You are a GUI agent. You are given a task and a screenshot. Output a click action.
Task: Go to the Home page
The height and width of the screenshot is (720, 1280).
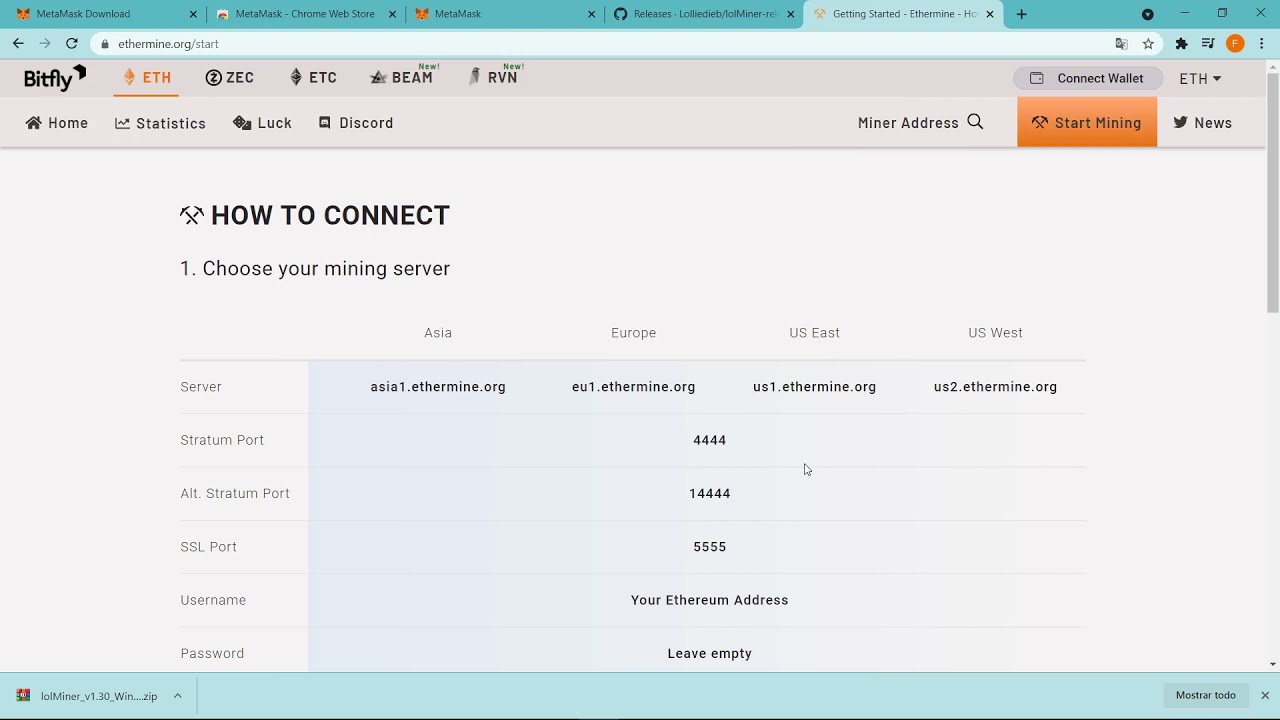(57, 123)
